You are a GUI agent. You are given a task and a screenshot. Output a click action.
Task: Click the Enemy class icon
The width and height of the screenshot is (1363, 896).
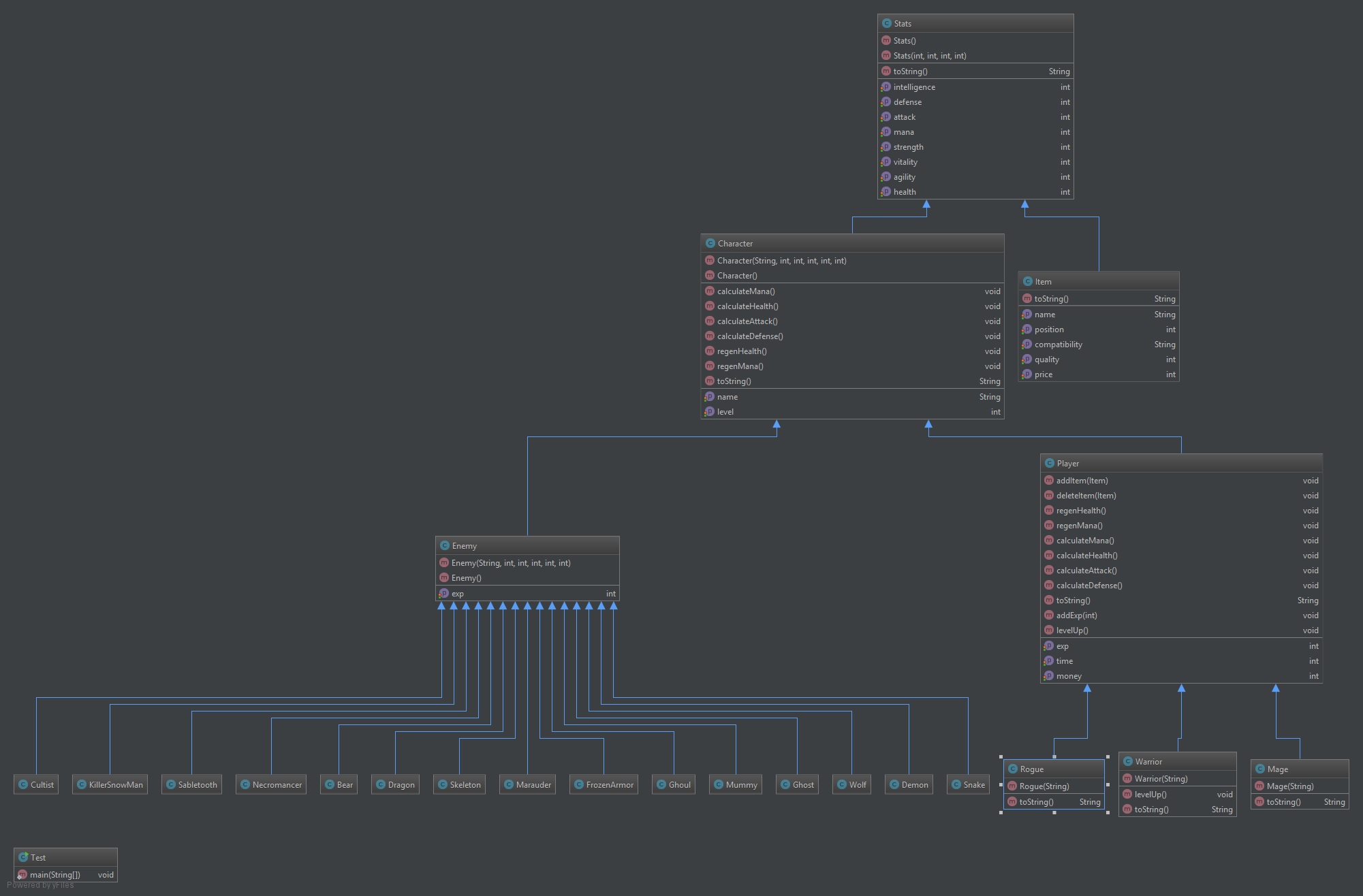[x=444, y=545]
